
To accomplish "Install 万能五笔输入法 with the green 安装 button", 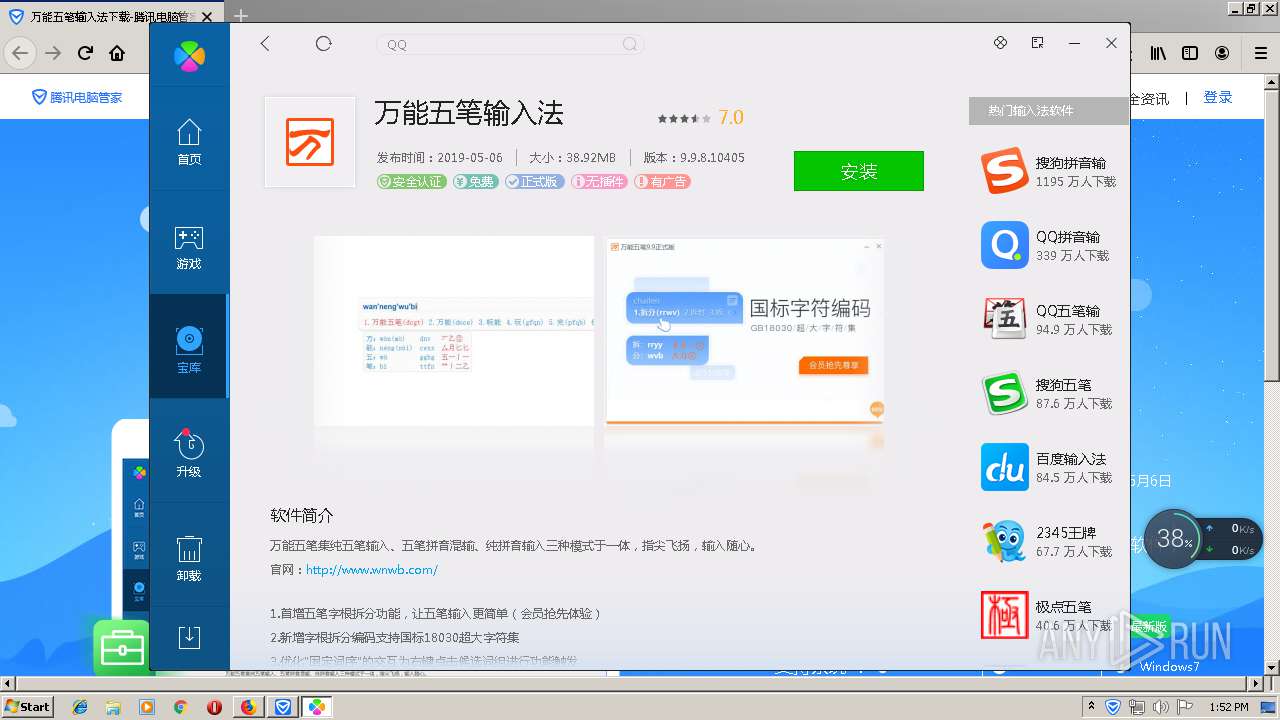I will tap(859, 171).
